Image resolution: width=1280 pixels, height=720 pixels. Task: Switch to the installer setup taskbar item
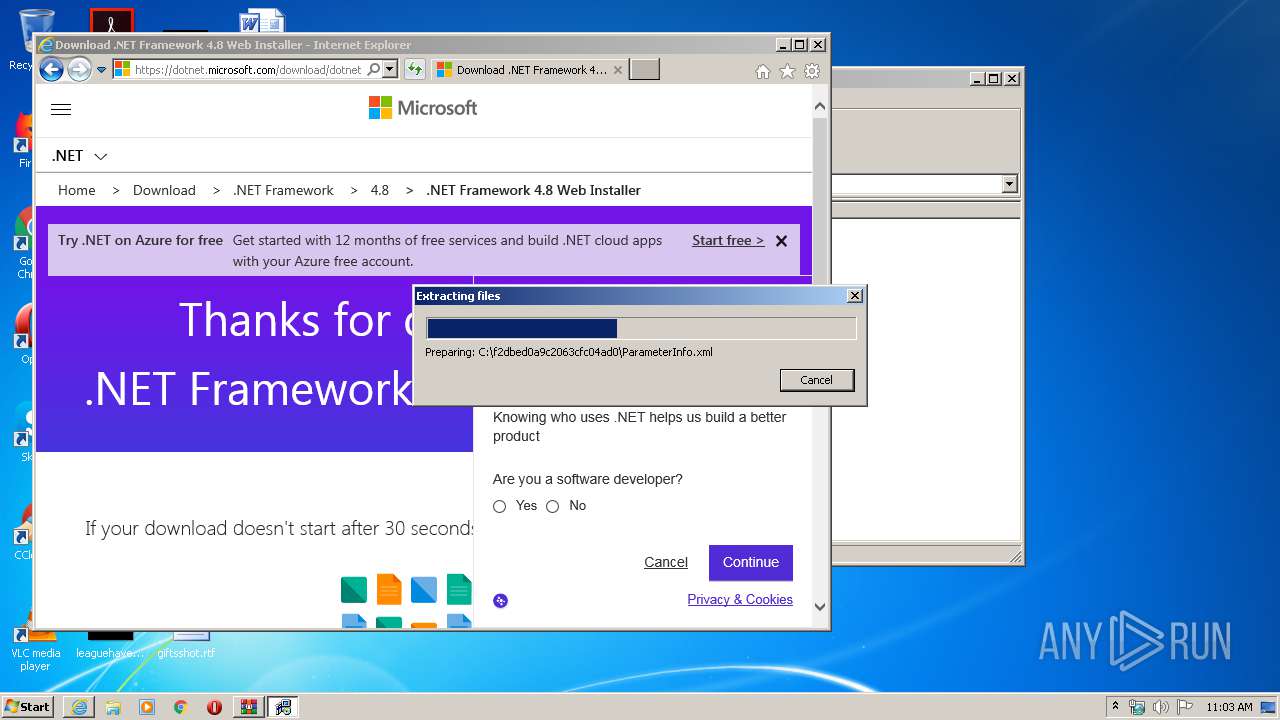coord(283,707)
